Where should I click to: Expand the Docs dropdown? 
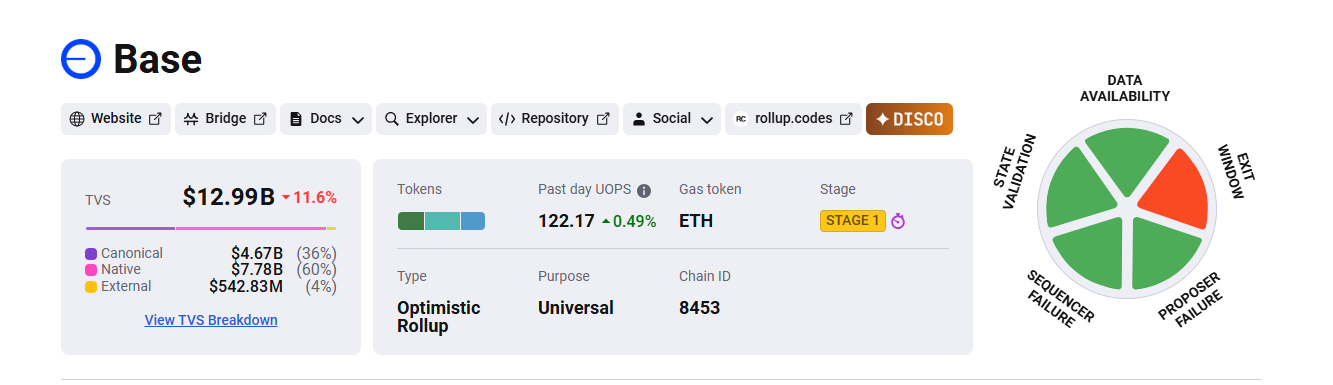click(326, 119)
